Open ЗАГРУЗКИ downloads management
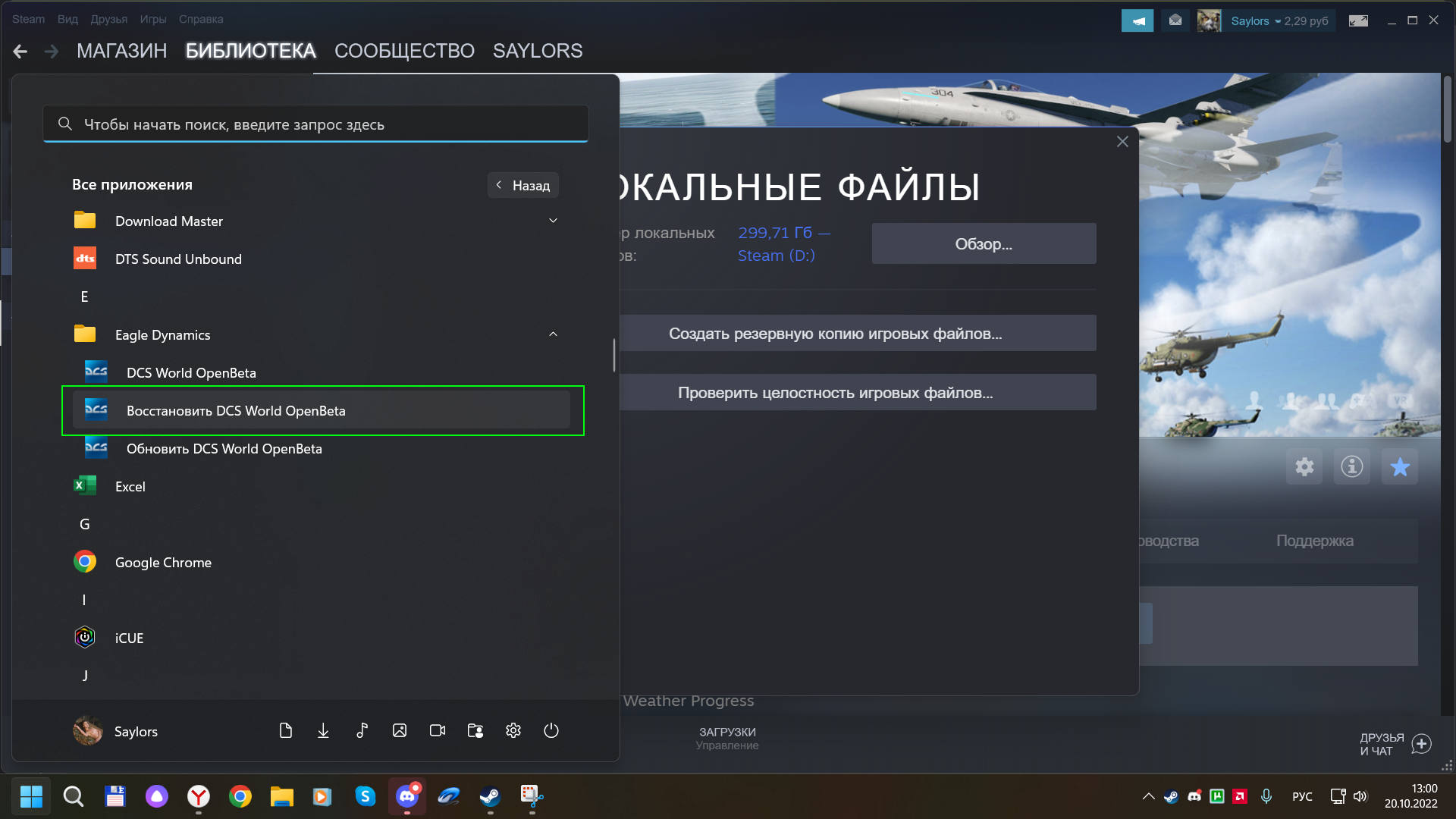 point(727,738)
